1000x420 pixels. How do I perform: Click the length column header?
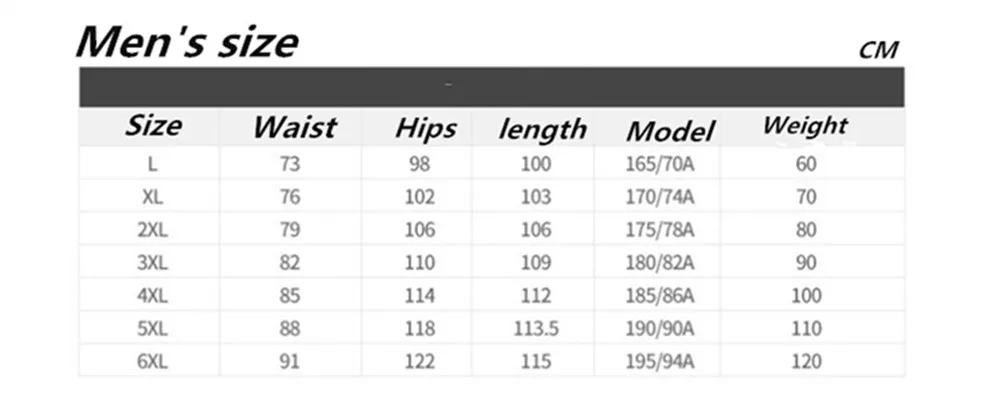coord(542,129)
